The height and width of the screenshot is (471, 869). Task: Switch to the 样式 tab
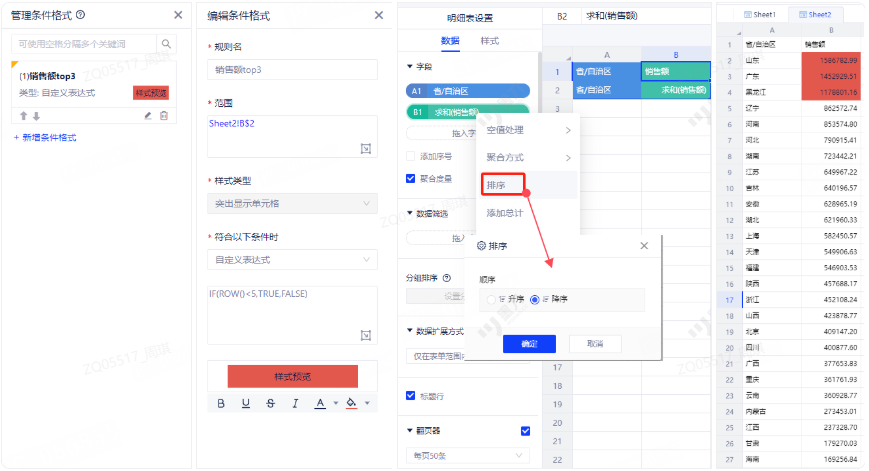490,41
